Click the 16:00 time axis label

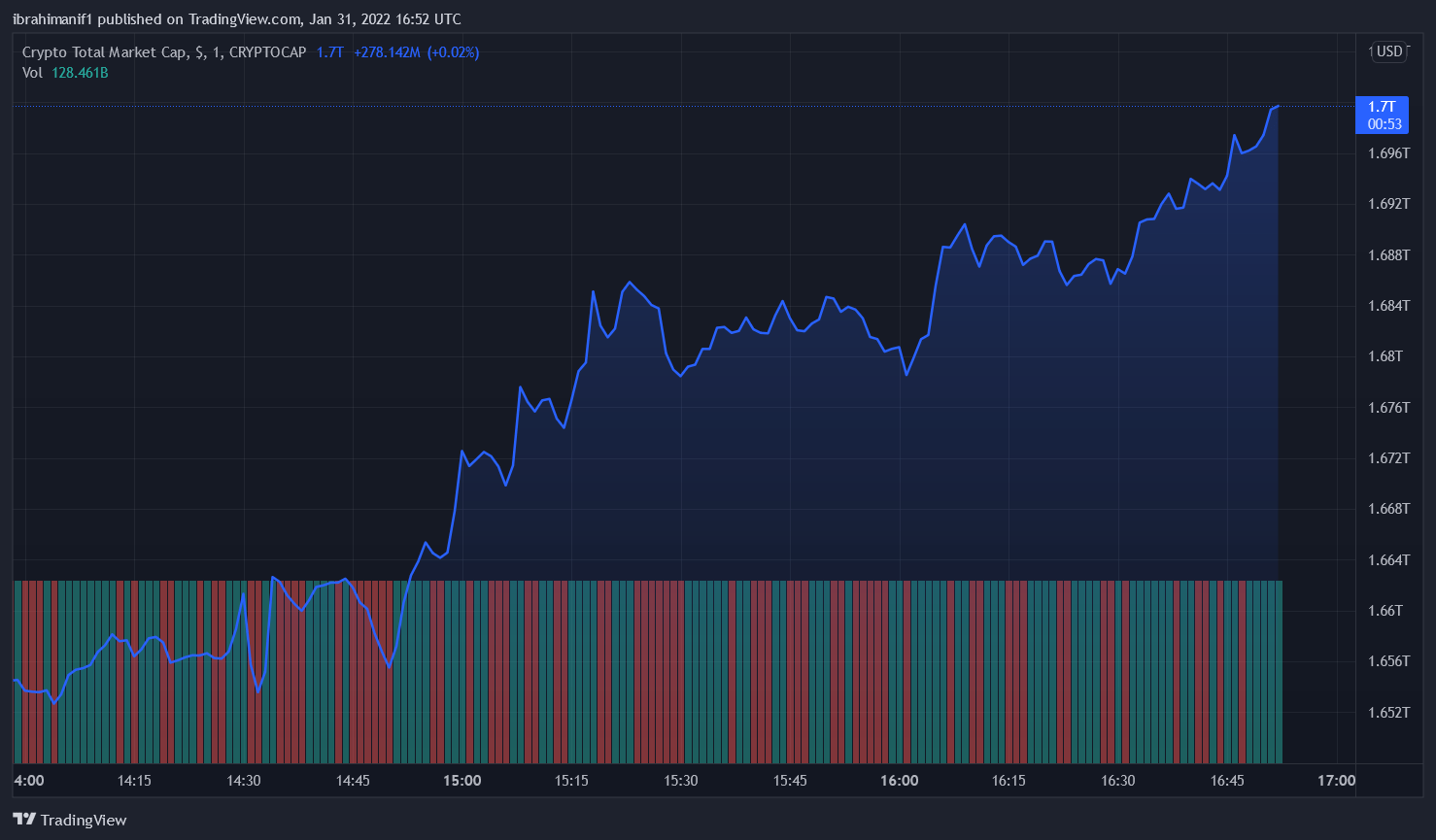(x=900, y=781)
